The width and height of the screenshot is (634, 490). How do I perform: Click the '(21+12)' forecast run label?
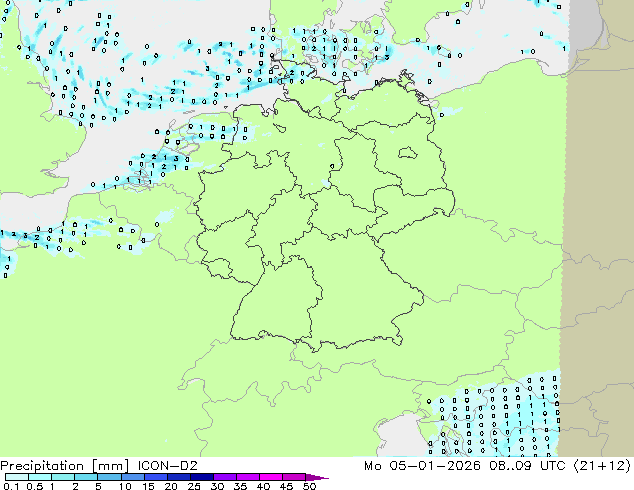601,465
